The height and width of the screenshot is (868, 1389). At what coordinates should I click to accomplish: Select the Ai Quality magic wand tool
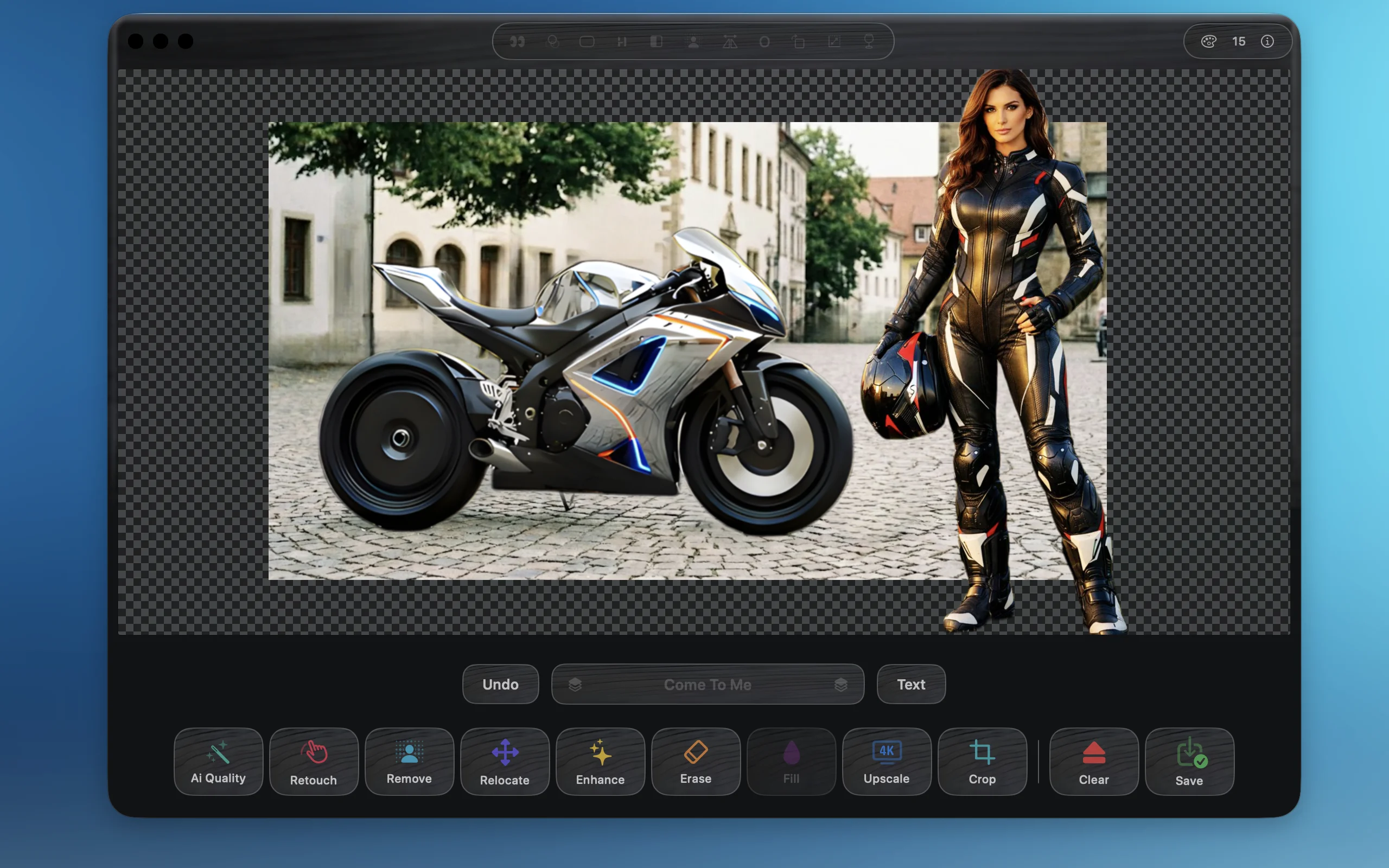[218, 761]
